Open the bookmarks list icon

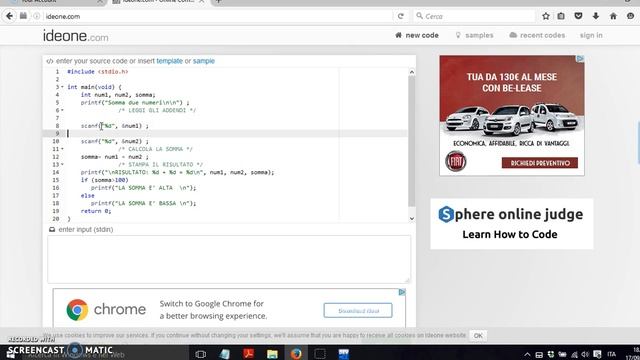pyautogui.click(x=561, y=16)
